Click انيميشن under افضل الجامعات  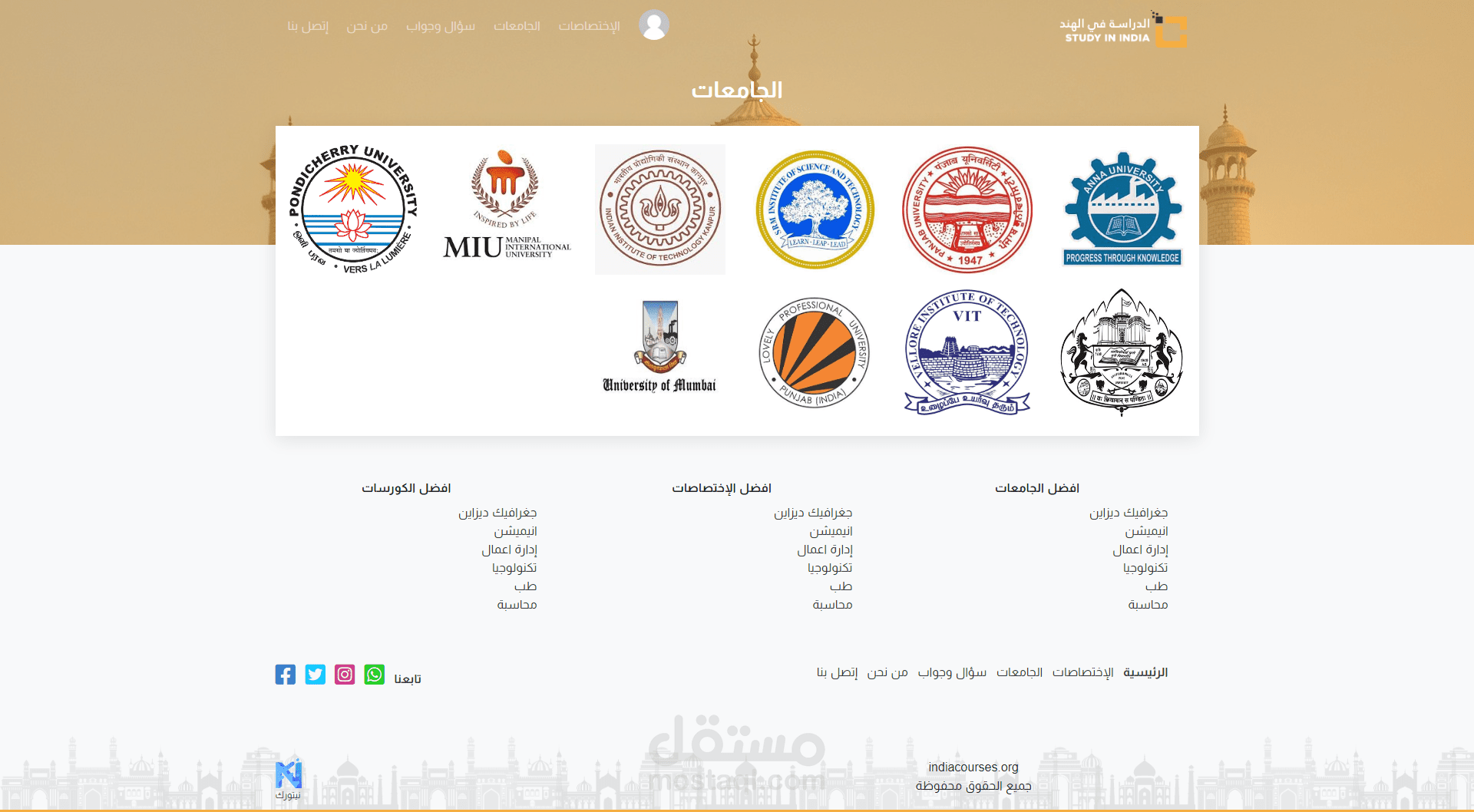pyautogui.click(x=1147, y=531)
